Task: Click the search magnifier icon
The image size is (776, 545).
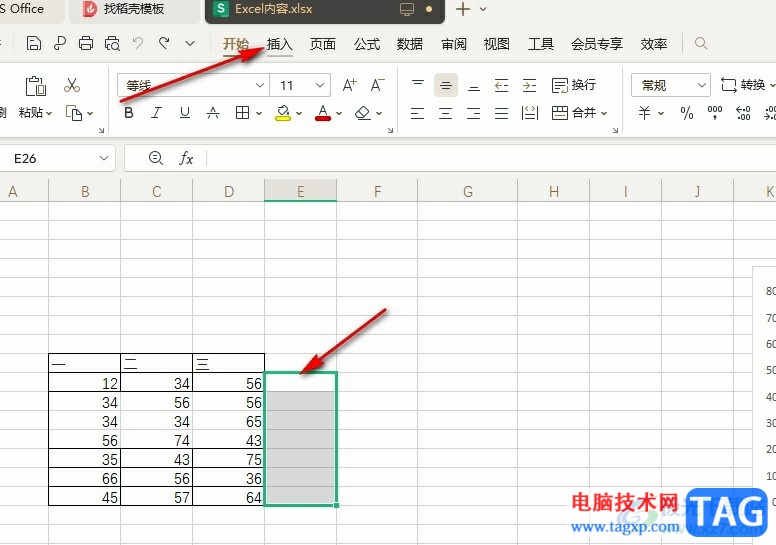Action: (x=701, y=44)
